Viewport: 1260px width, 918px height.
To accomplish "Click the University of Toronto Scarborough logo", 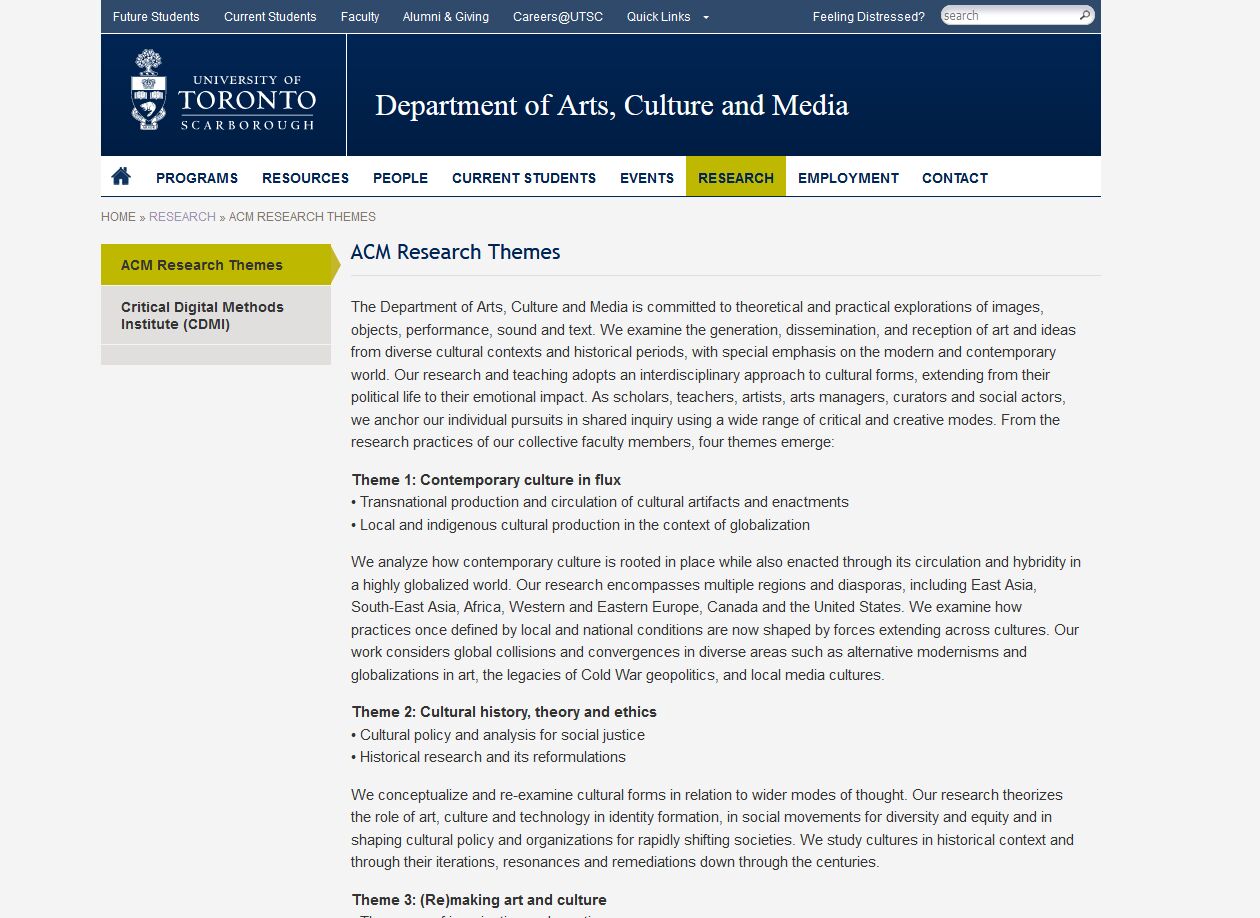I will 223,91.
